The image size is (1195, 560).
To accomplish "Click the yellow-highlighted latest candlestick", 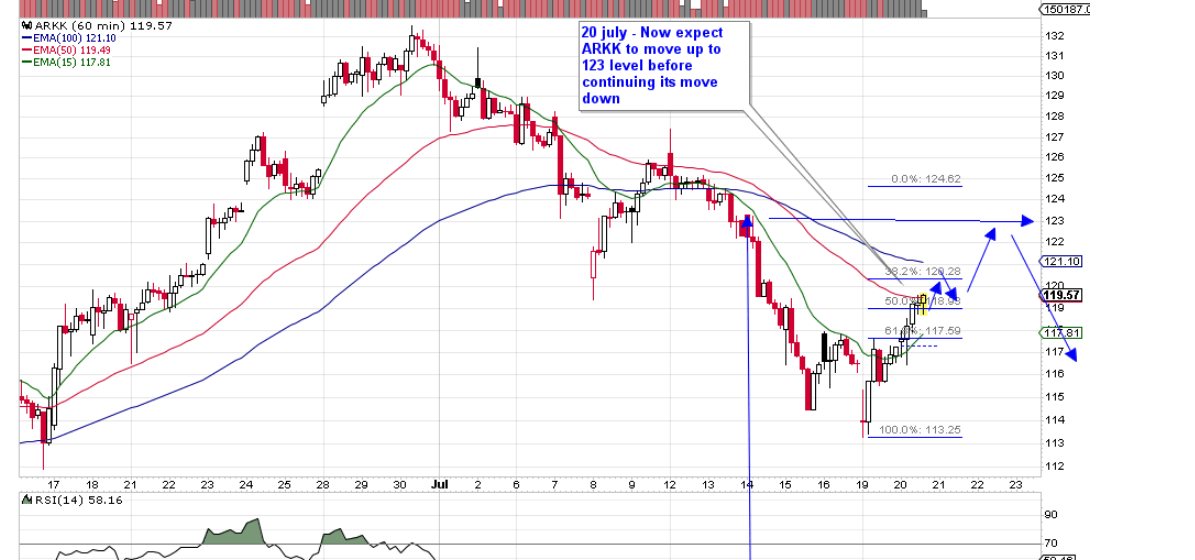I will (x=923, y=302).
